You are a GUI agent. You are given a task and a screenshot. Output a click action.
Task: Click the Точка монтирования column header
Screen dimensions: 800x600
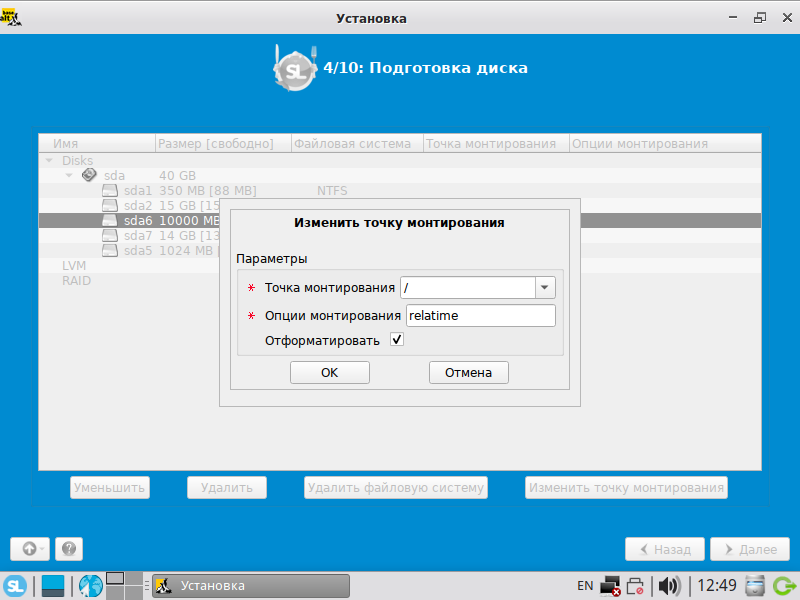pos(496,143)
